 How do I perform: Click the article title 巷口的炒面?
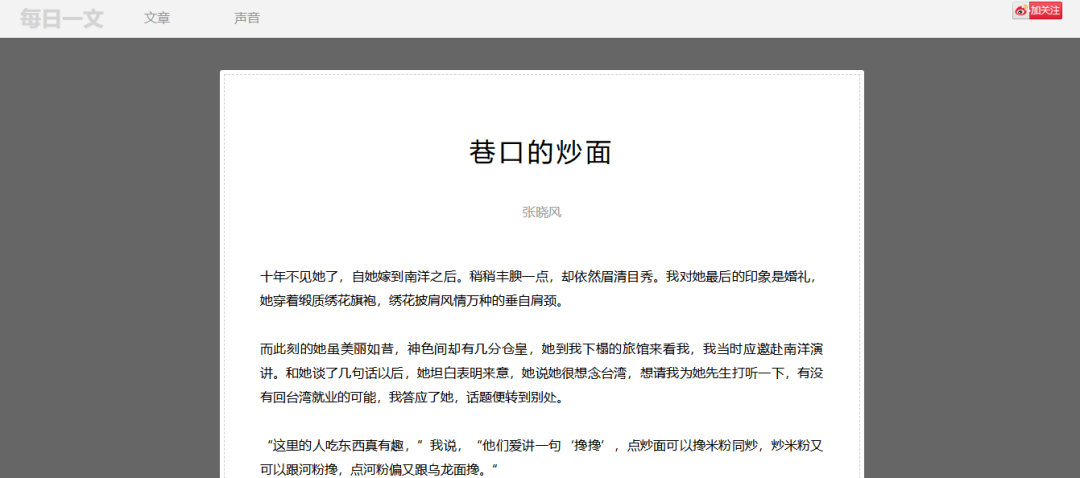point(541,153)
